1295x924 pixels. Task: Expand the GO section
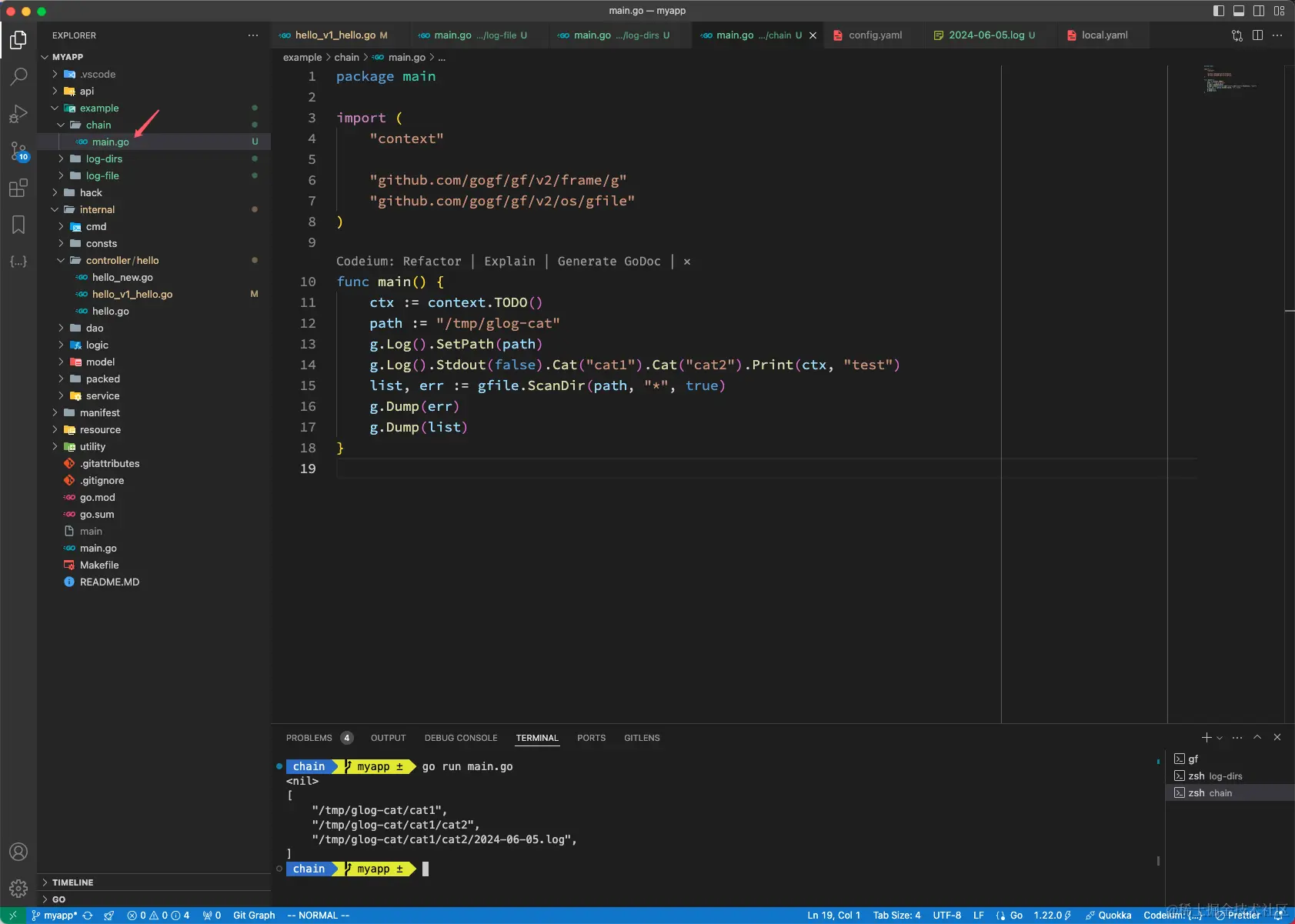click(x=154, y=899)
